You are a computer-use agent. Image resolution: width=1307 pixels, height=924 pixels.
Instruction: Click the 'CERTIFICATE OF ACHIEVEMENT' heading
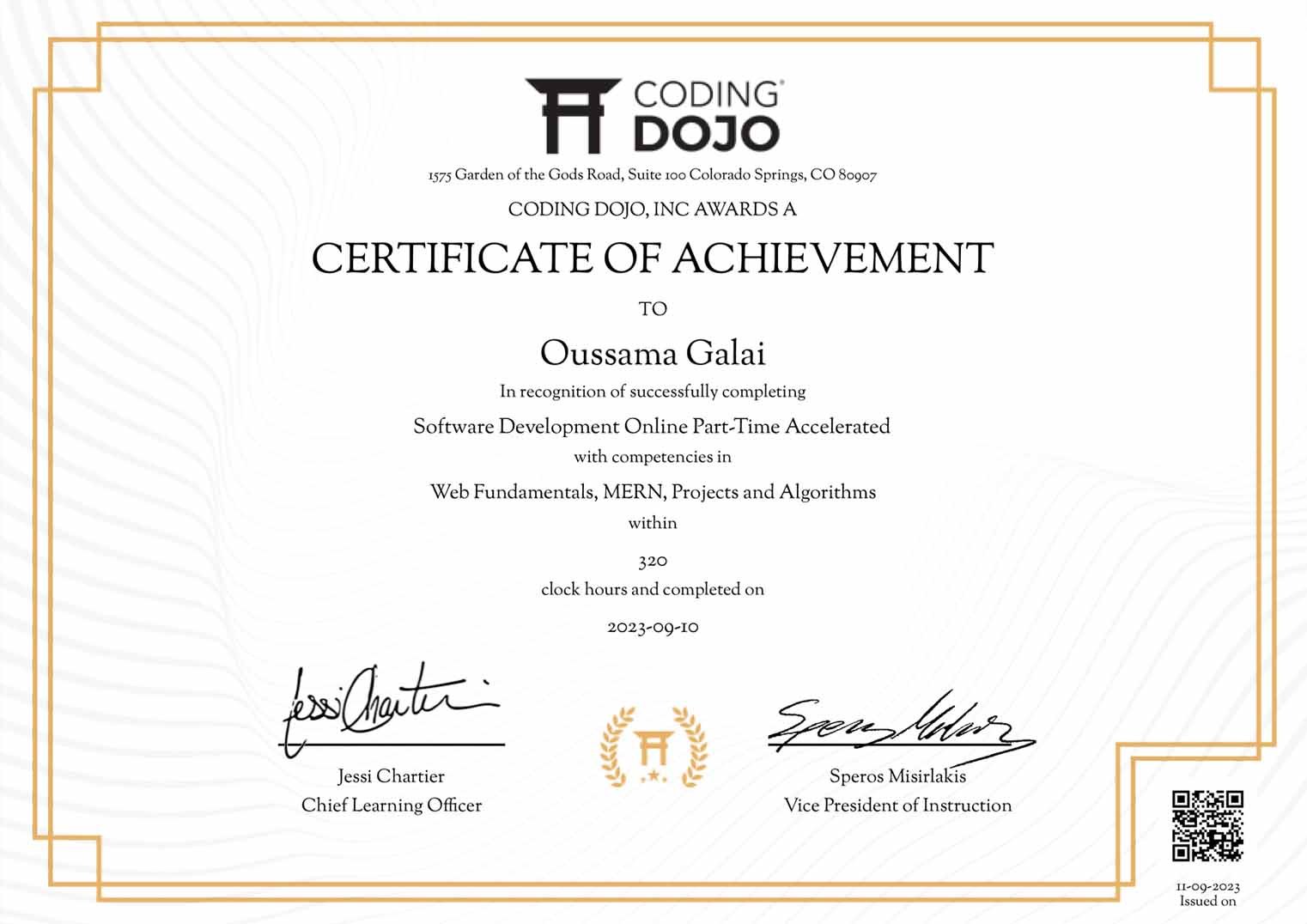653,258
